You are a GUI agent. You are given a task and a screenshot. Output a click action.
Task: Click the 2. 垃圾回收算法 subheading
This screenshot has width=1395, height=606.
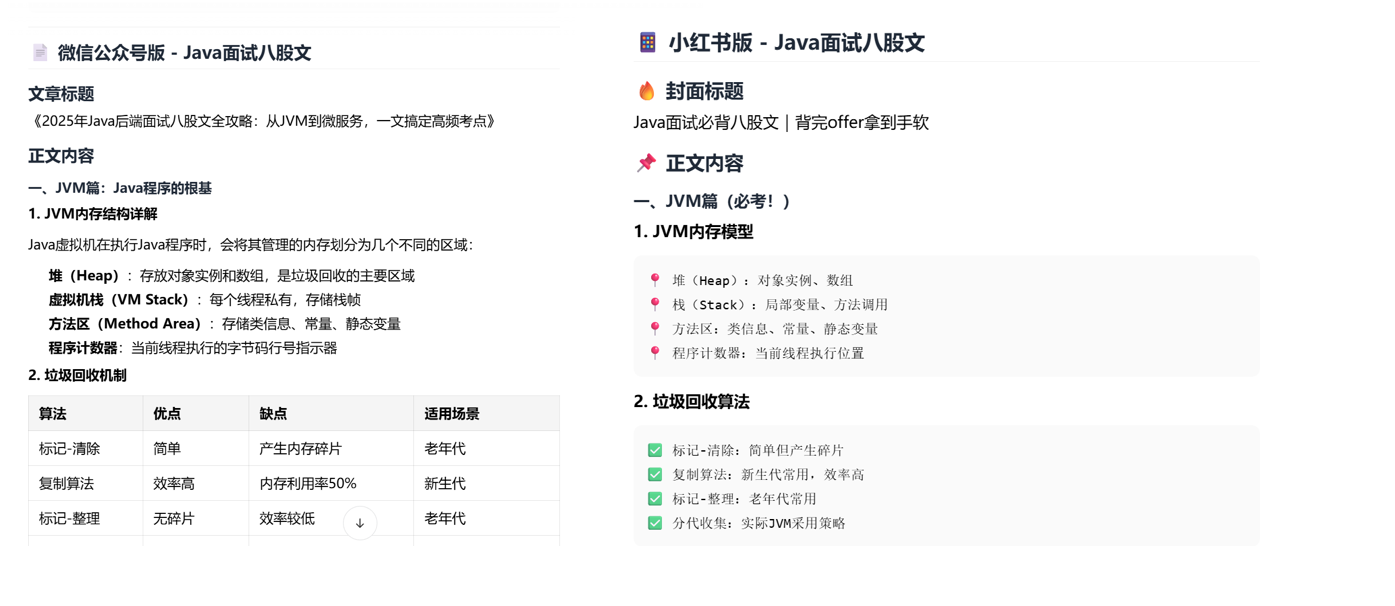692,402
